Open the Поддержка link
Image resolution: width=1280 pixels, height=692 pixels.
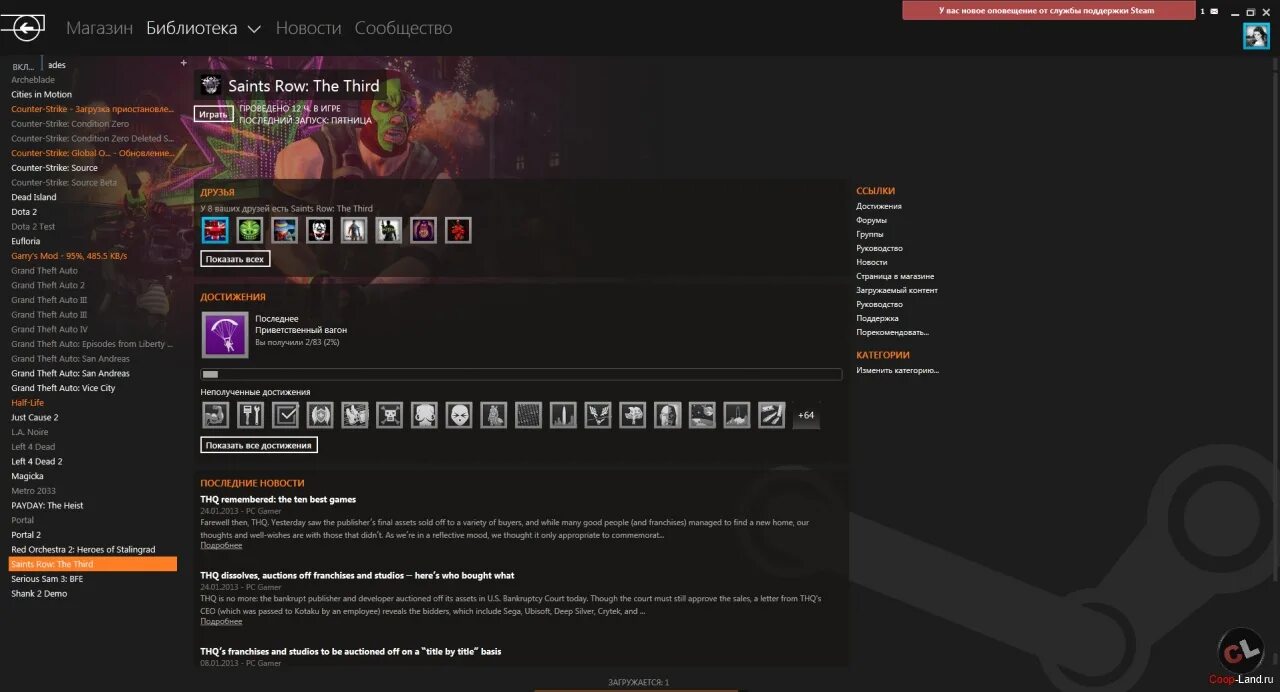pos(877,318)
